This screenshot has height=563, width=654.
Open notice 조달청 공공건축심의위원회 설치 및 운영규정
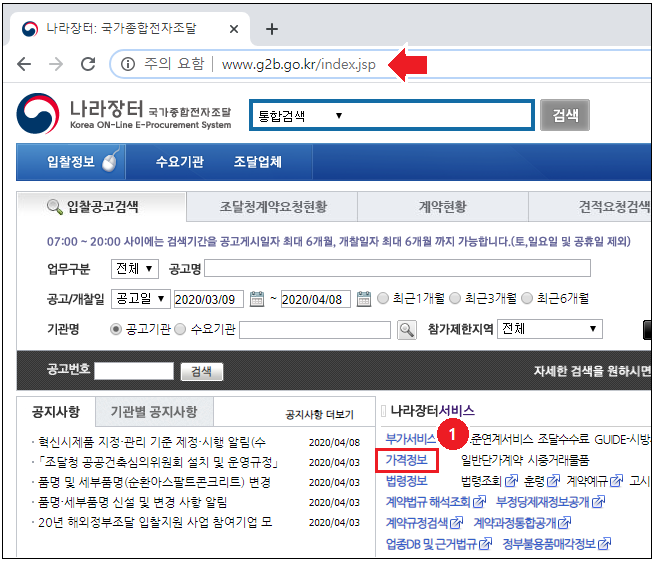pyautogui.click(x=158, y=462)
